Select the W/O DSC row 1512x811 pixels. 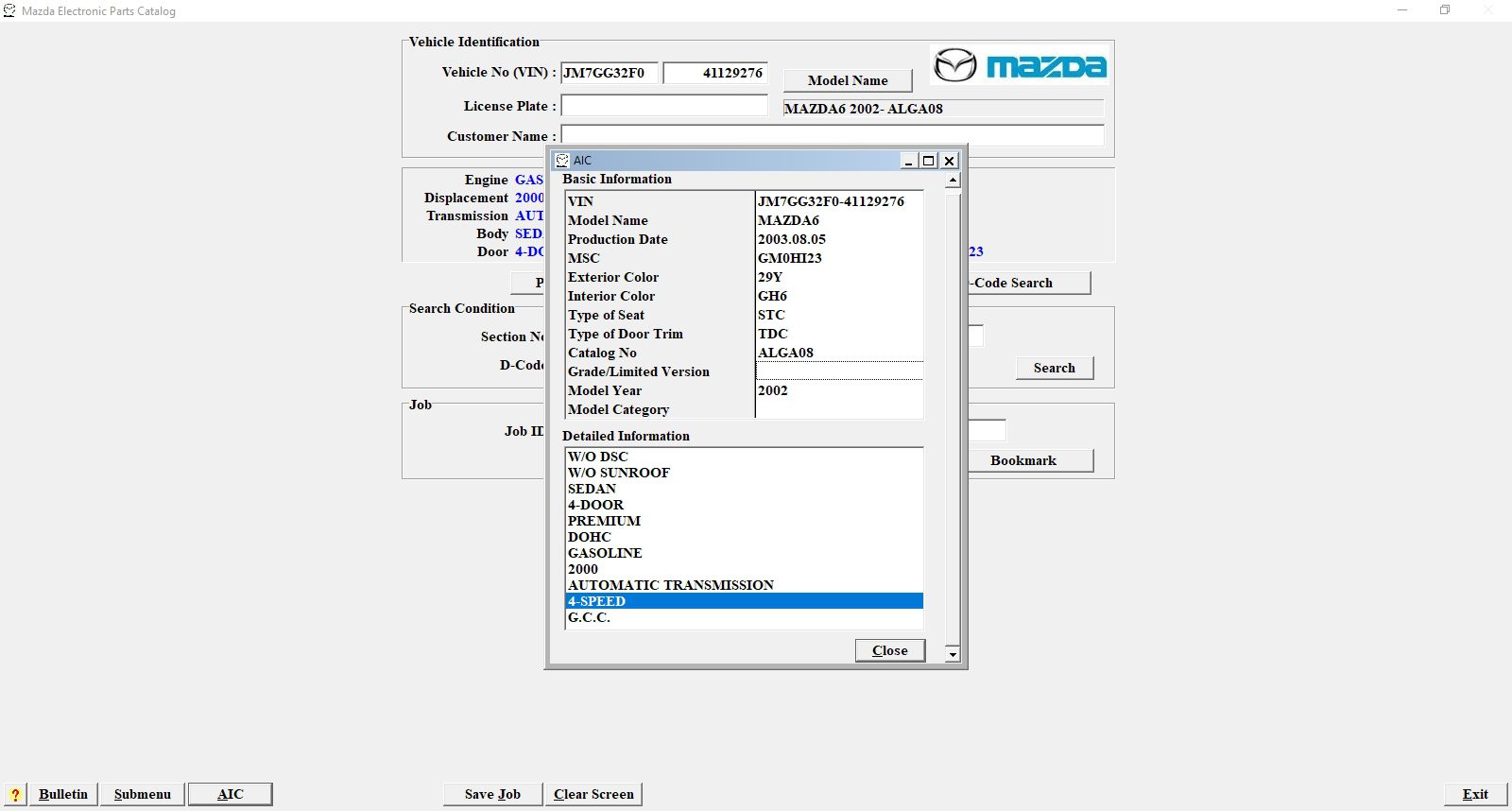745,457
